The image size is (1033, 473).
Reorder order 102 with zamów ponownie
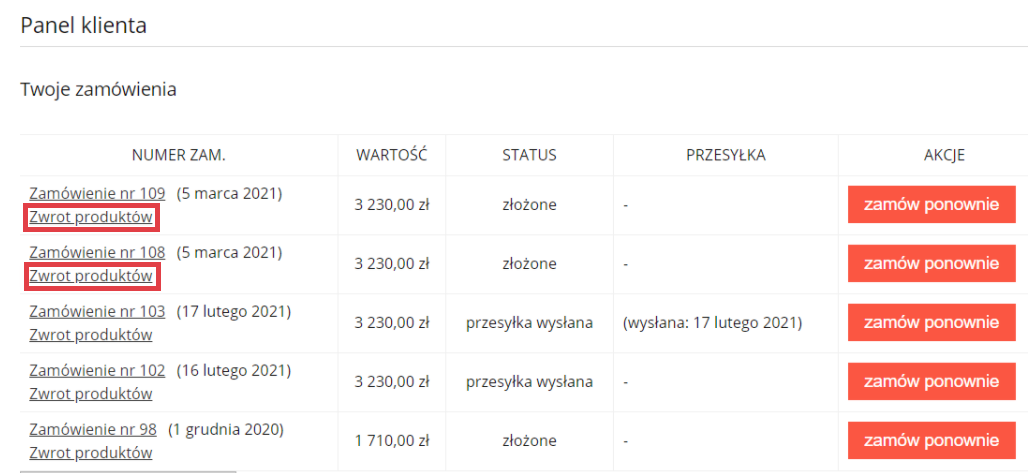pos(931,382)
